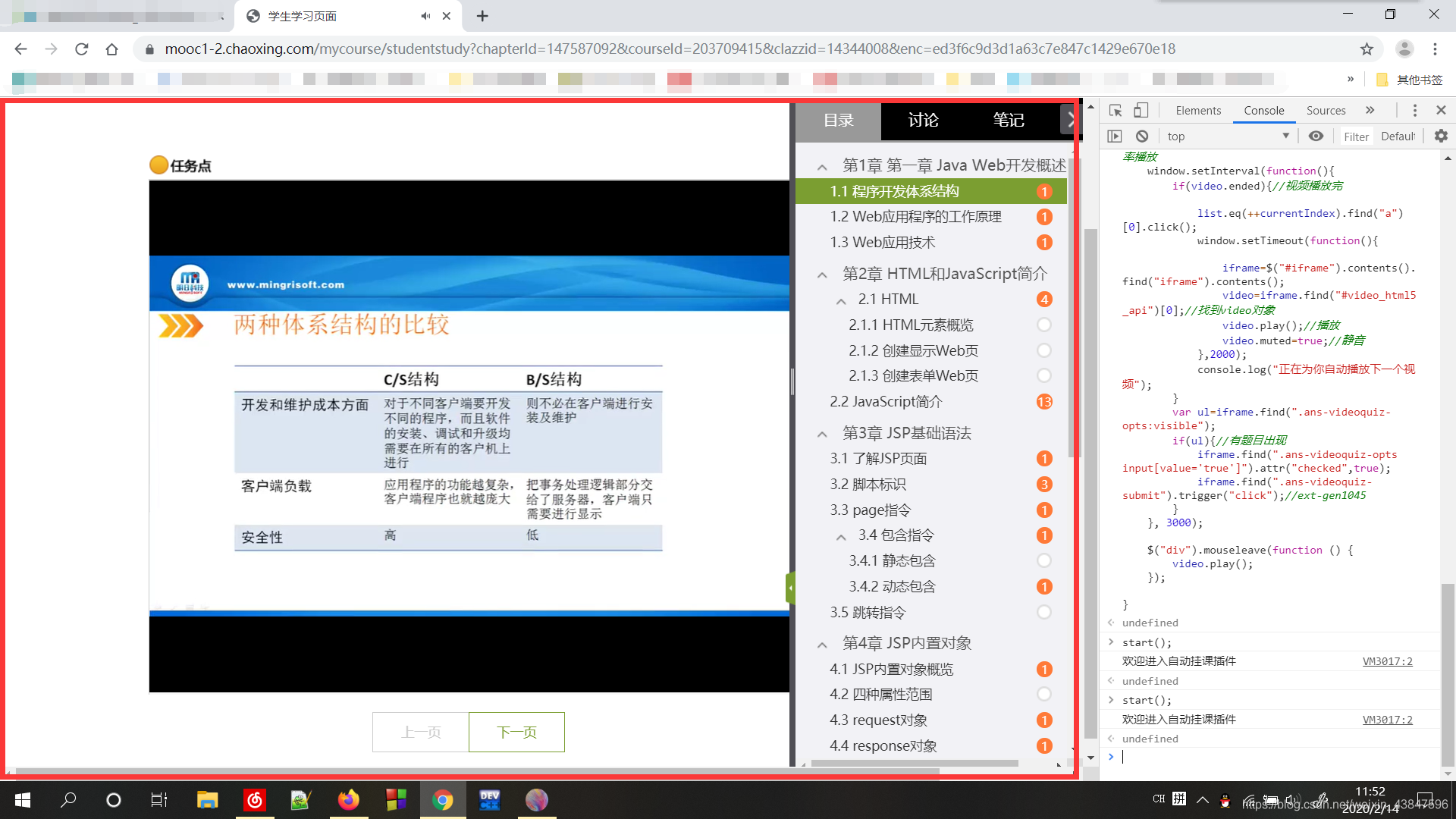
Task: Click the 下一页 button
Action: point(516,732)
